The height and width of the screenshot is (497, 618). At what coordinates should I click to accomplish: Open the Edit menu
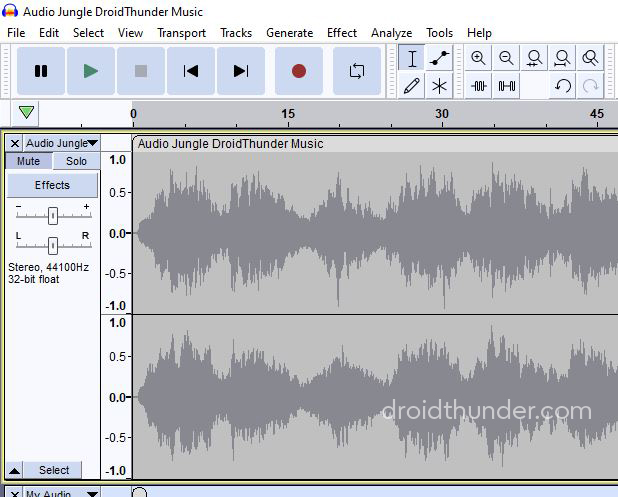[49, 33]
